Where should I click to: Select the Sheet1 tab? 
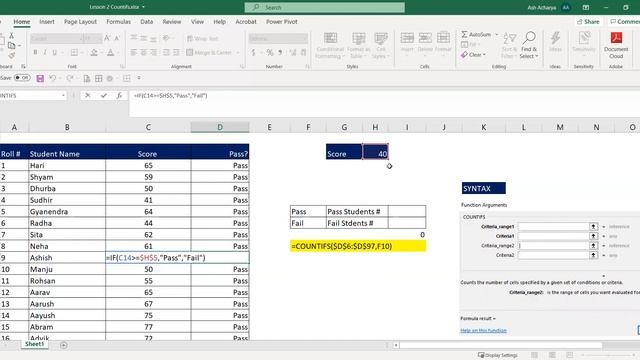(34, 344)
